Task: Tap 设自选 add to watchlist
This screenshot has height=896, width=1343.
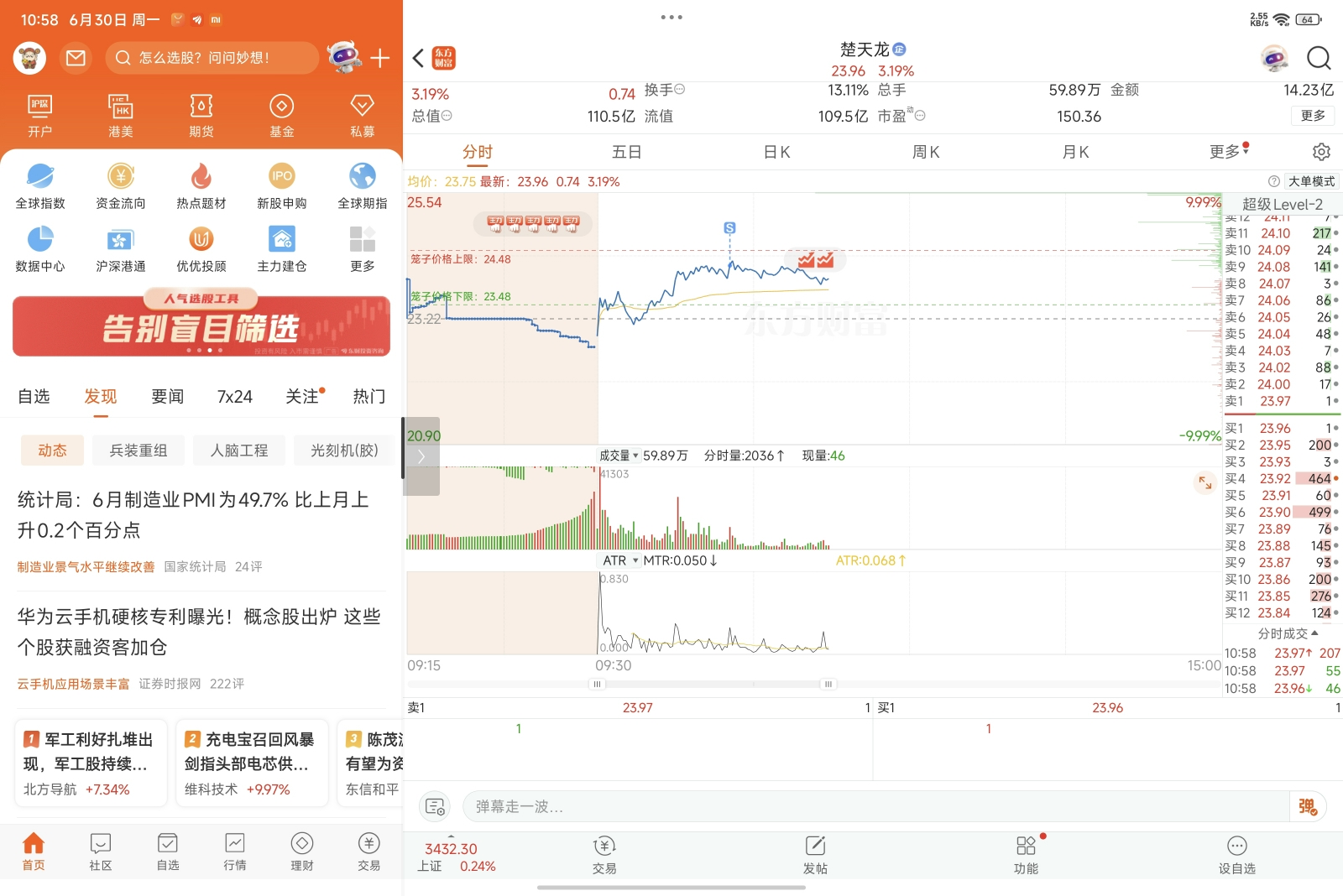Action: click(1237, 856)
